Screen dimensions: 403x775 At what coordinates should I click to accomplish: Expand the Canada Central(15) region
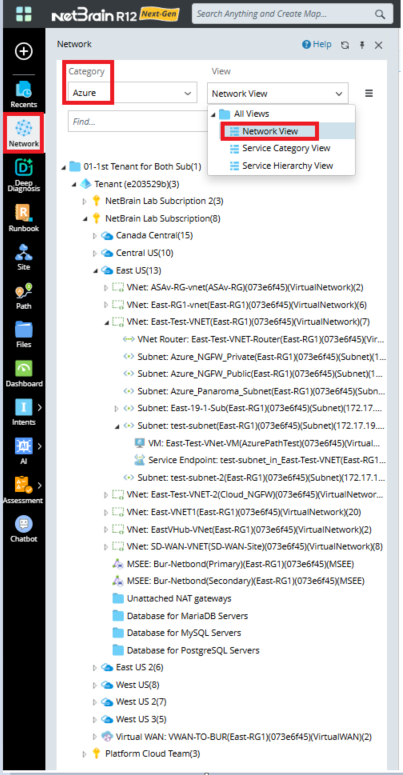(95, 236)
